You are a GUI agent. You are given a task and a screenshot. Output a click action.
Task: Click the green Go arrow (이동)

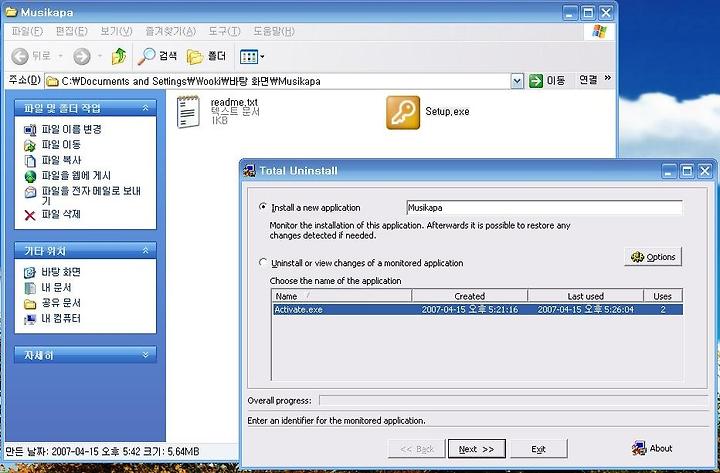535,81
